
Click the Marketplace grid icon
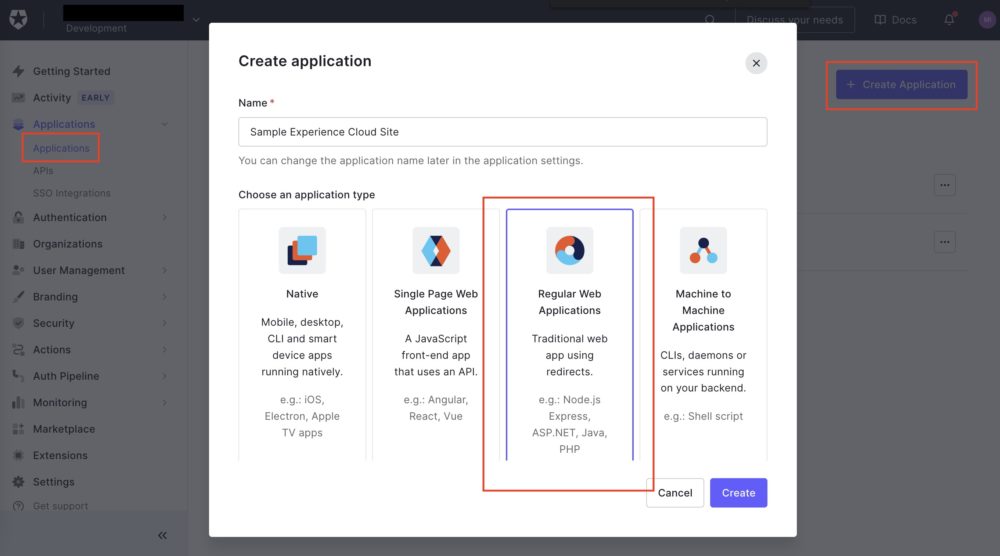[x=18, y=429]
